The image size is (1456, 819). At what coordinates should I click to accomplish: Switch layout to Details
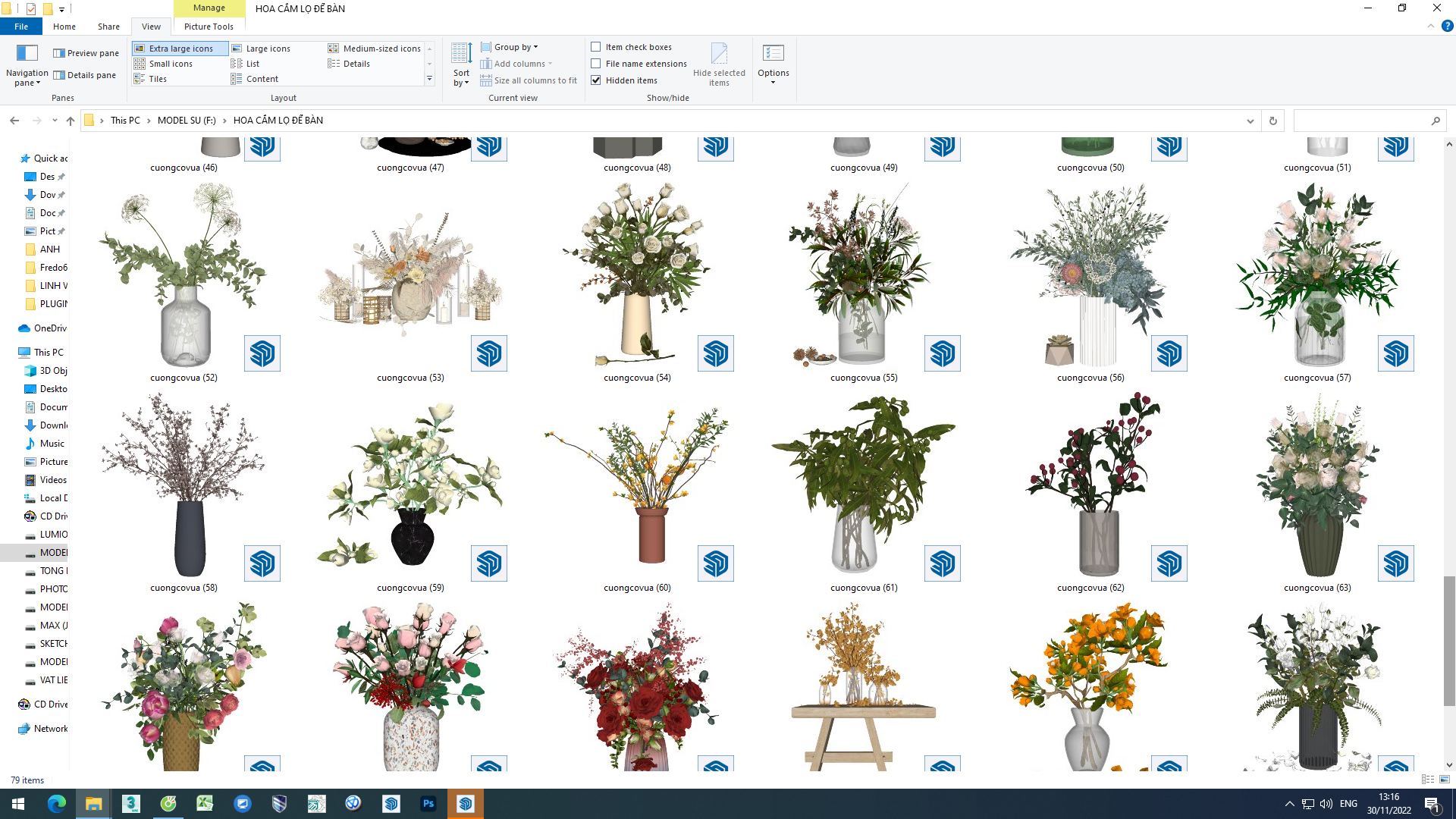[356, 64]
